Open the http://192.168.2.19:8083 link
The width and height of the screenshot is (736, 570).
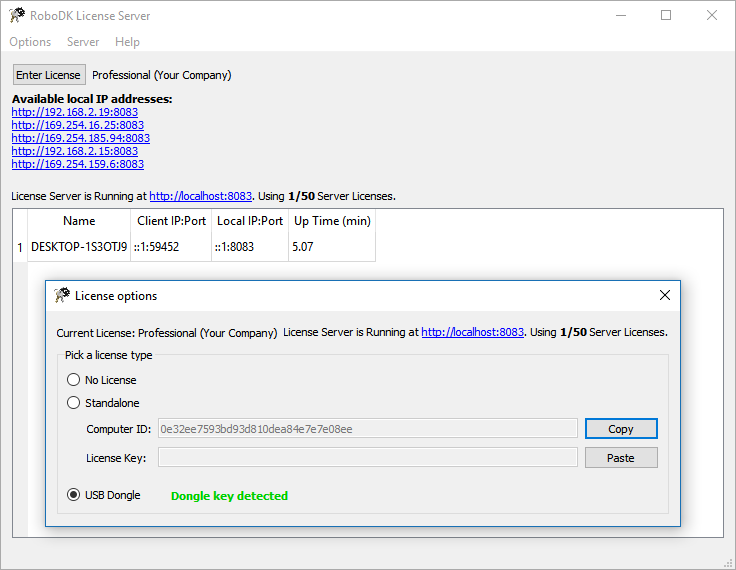pyautogui.click(x=75, y=113)
